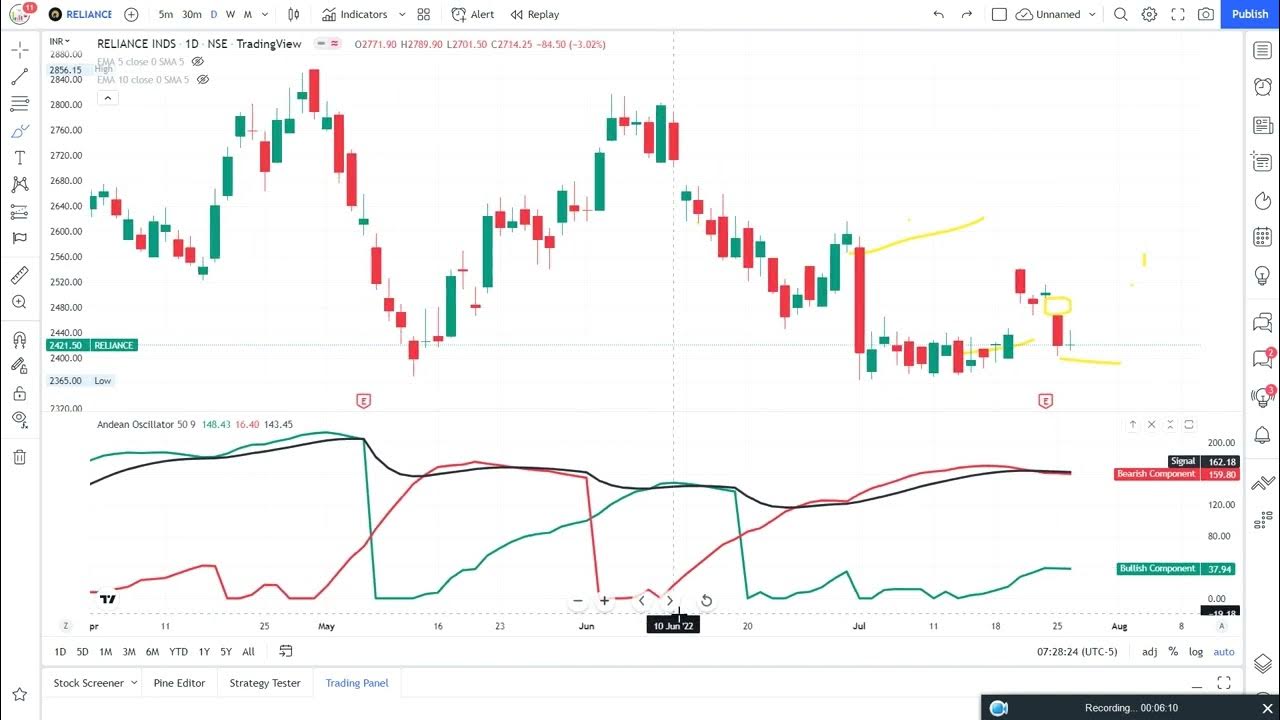This screenshot has width=1280, height=720.
Task: Select the M monthly timeframe
Action: (x=248, y=14)
